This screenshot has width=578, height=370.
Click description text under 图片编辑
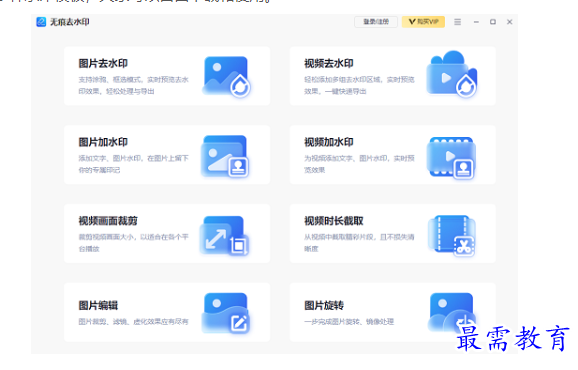(x=133, y=322)
